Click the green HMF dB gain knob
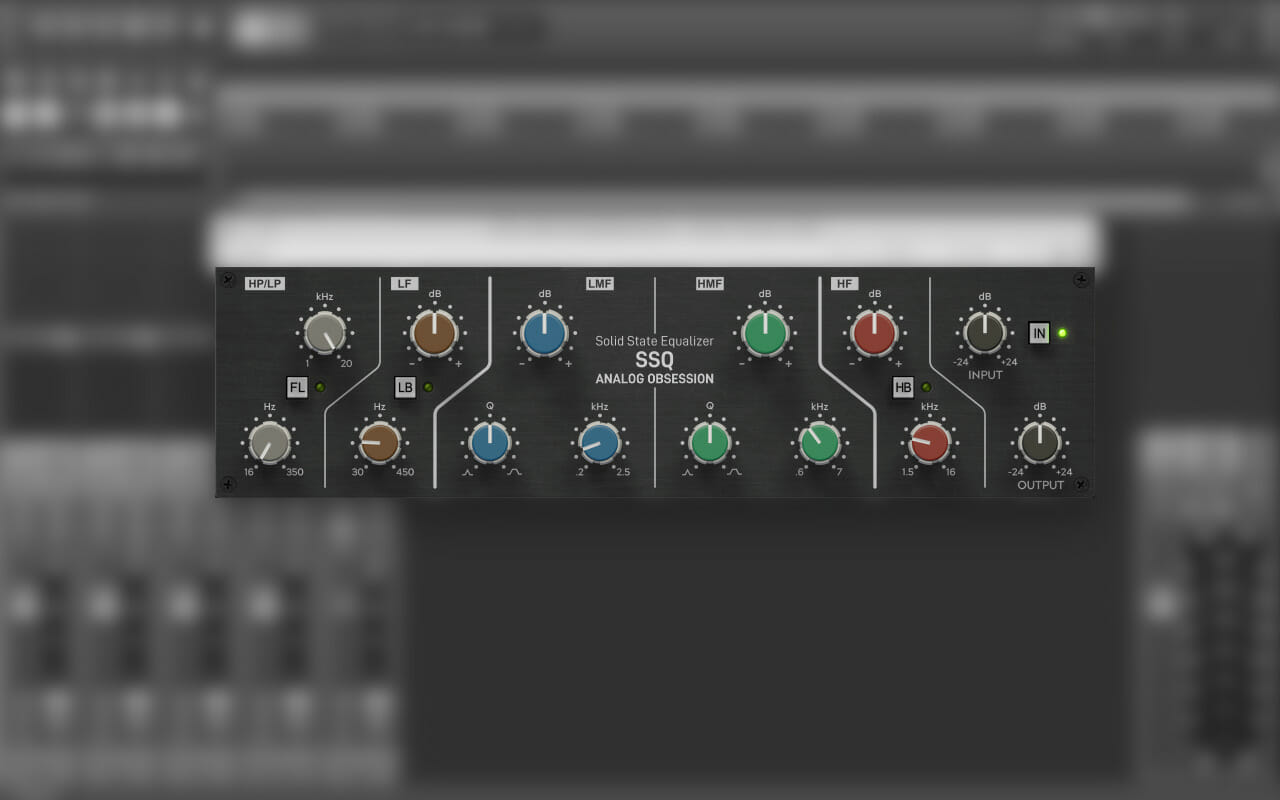Image resolution: width=1280 pixels, height=800 pixels. coord(765,333)
